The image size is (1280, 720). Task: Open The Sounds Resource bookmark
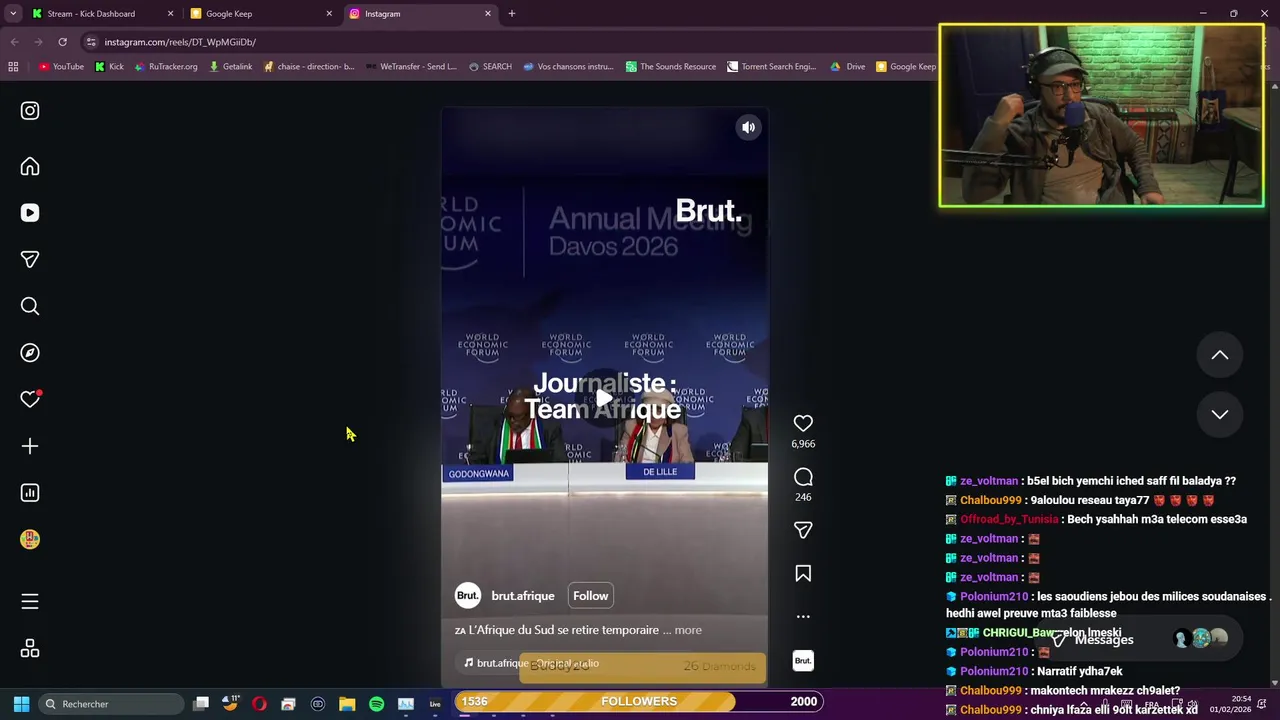coord(671,67)
